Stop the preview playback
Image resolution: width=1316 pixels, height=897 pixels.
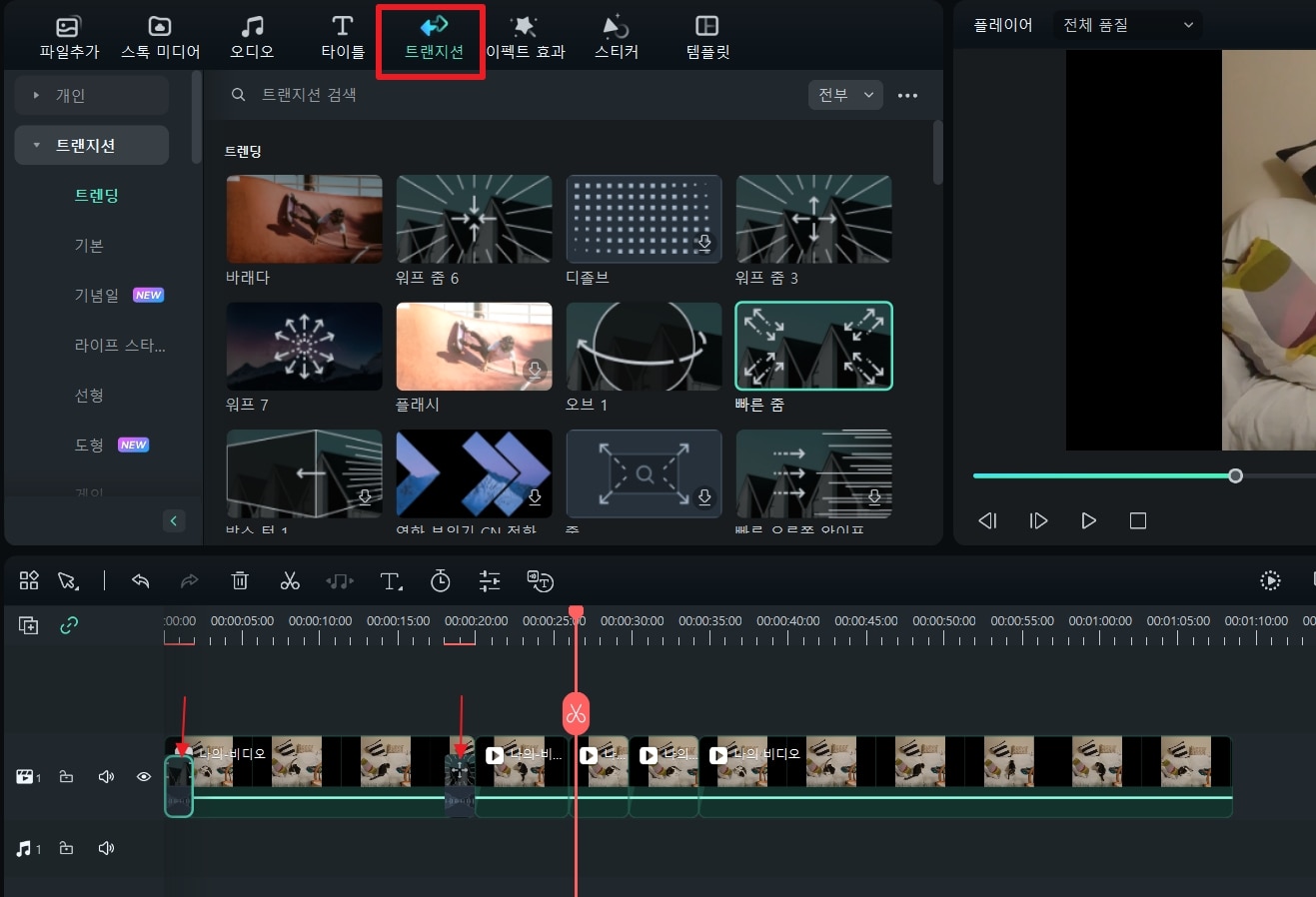1138,520
